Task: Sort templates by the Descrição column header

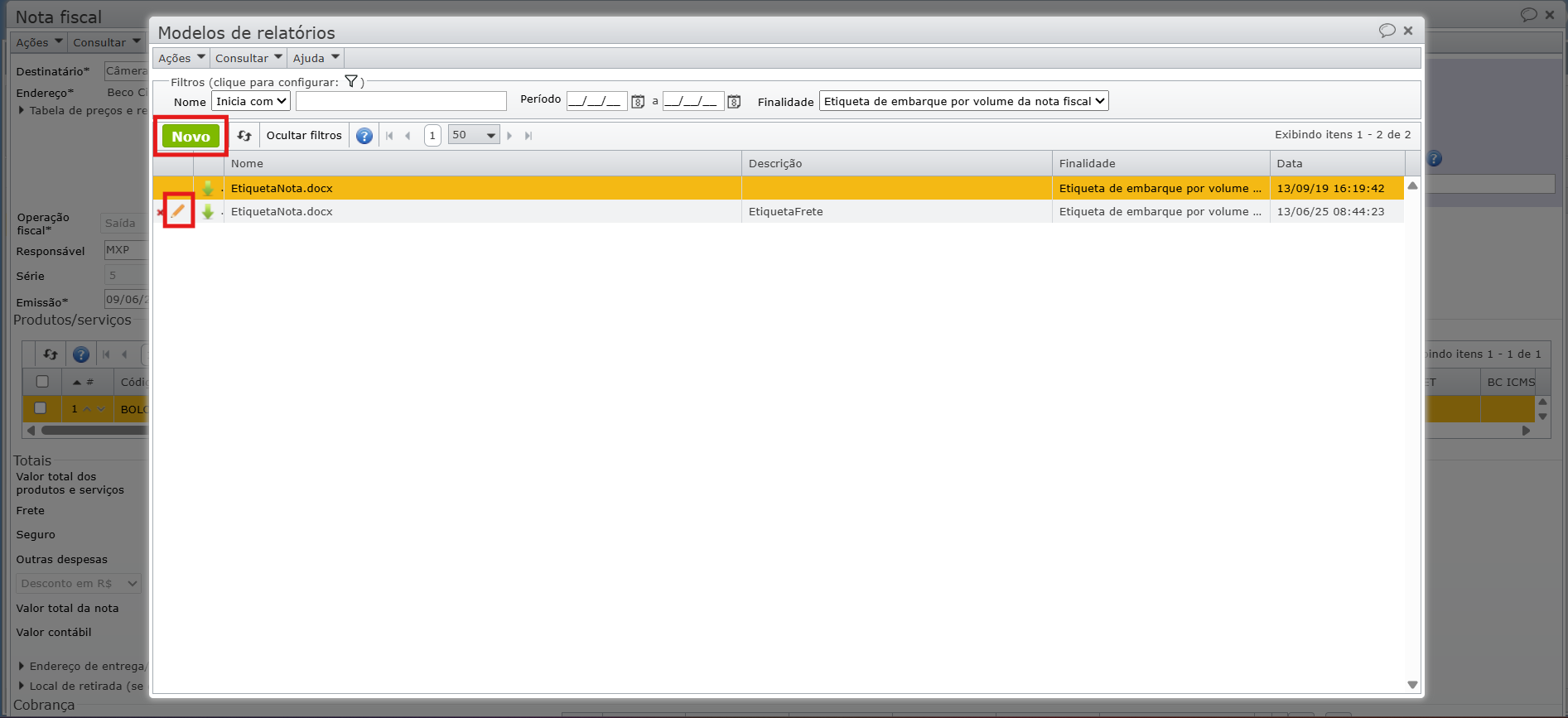Action: pyautogui.click(x=897, y=163)
